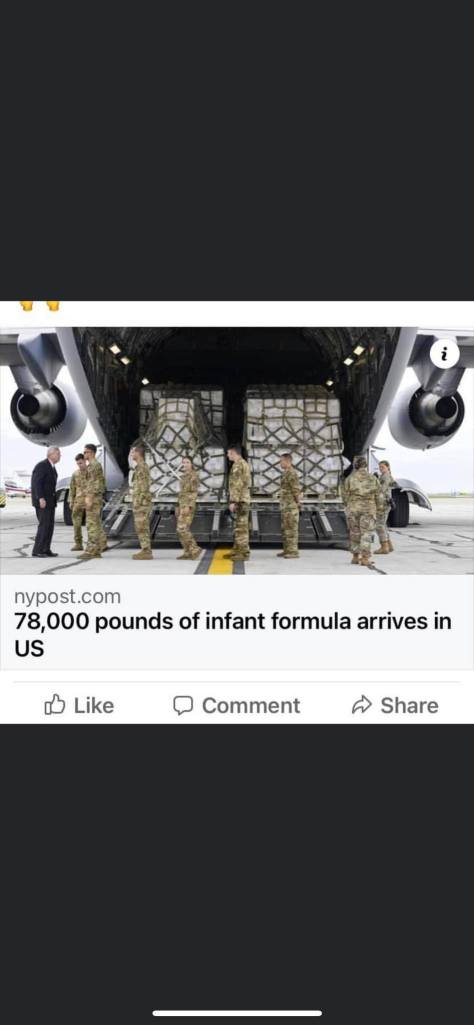Tap the info "i" icon on the photo

click(445, 354)
